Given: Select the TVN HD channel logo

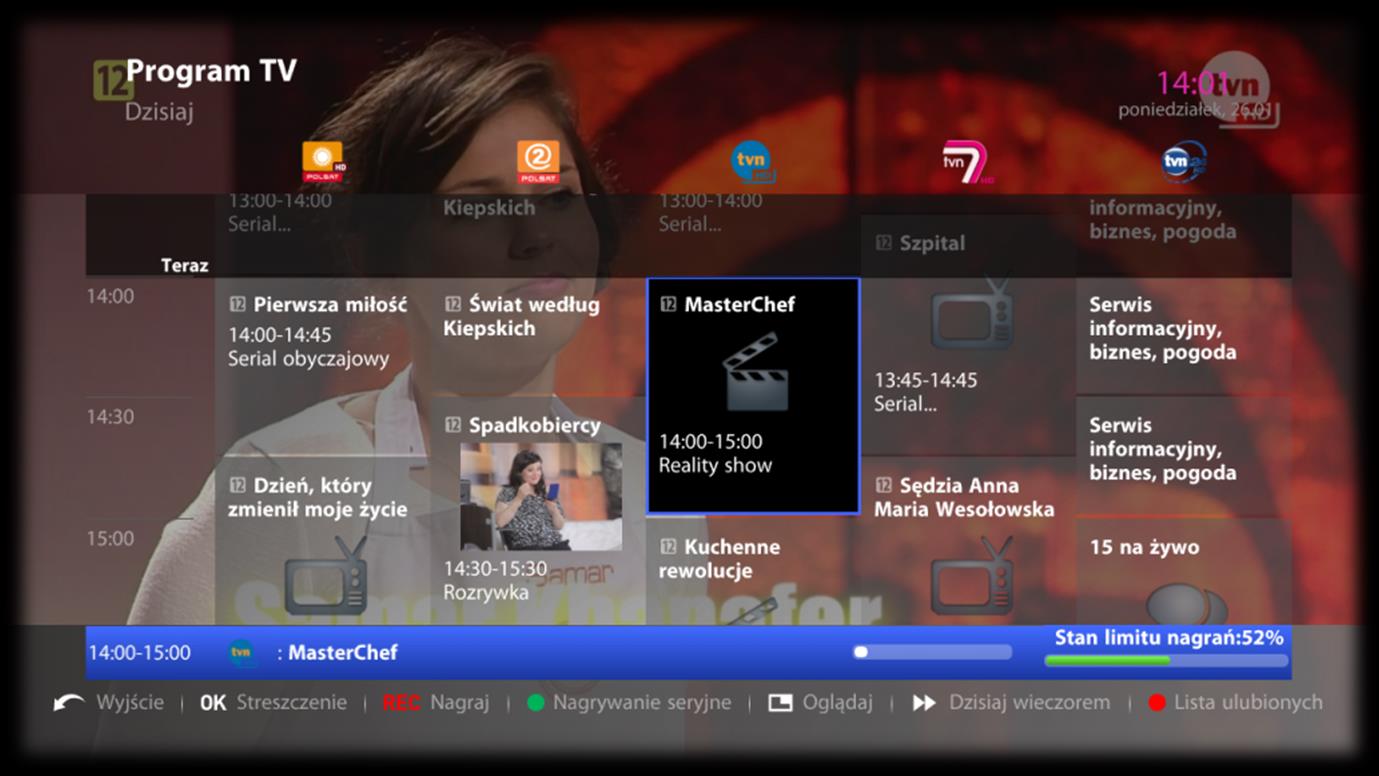Looking at the screenshot, I should point(752,162).
